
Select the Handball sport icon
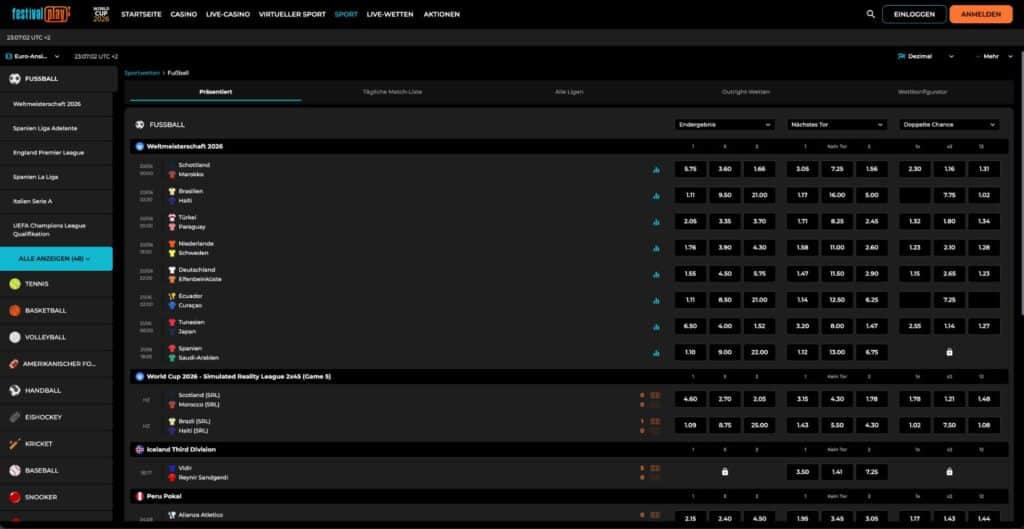click(14, 391)
